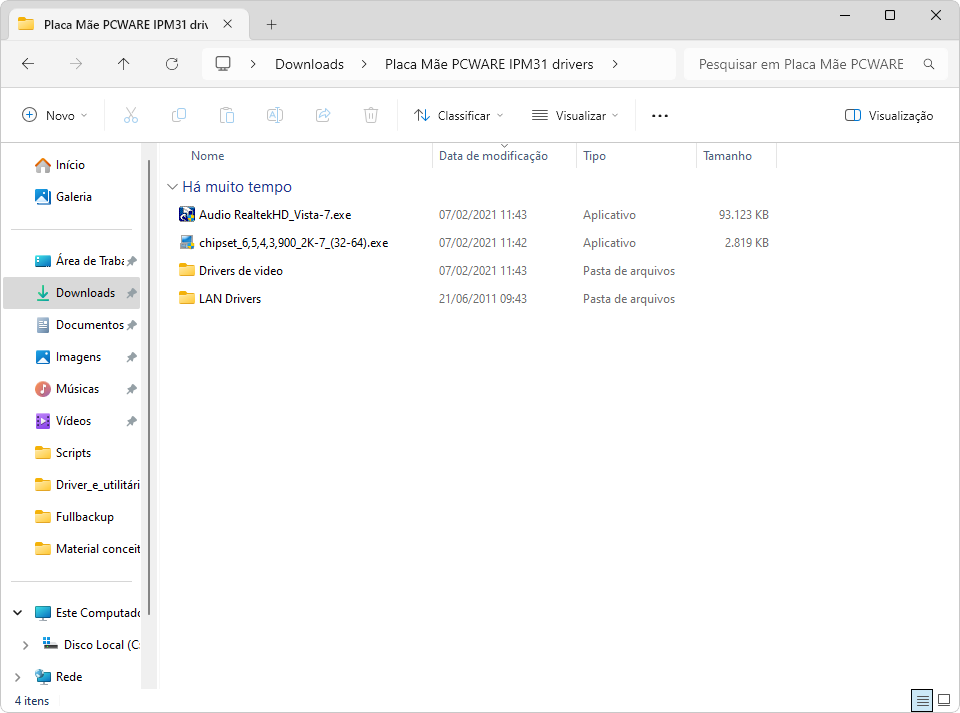Expand chevron after Downloads breadcrumb
960x713 pixels.
[364, 64]
